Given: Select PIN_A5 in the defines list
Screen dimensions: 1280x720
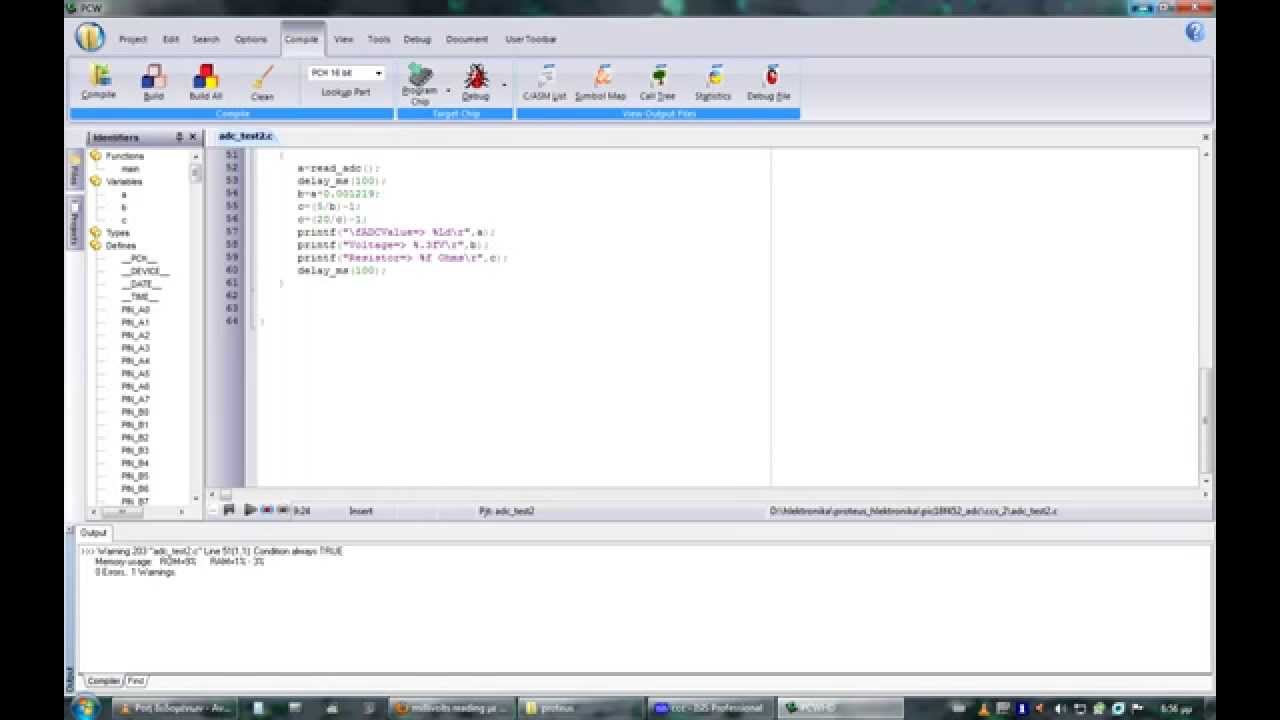Looking at the screenshot, I should point(135,374).
